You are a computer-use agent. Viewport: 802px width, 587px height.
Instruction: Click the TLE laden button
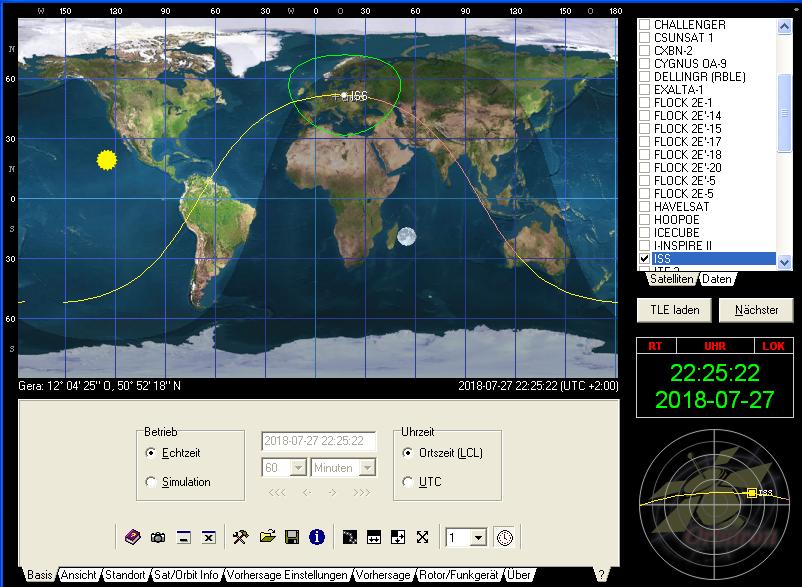(675, 310)
